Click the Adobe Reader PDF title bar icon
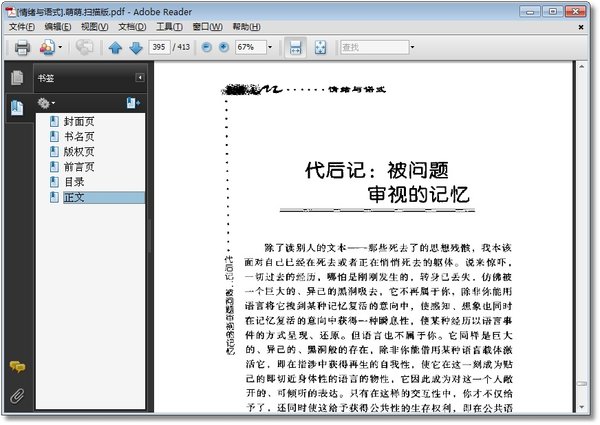600x425 pixels. [x=11, y=11]
